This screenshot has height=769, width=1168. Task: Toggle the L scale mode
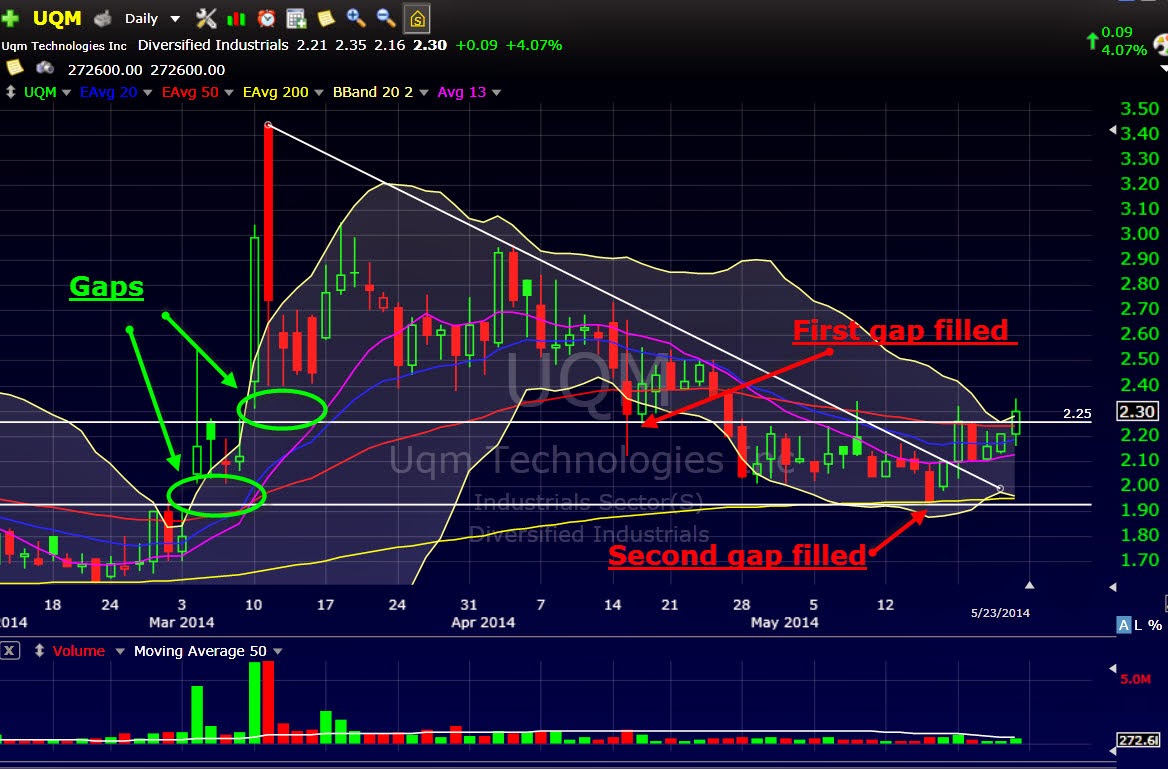pyautogui.click(x=1137, y=625)
